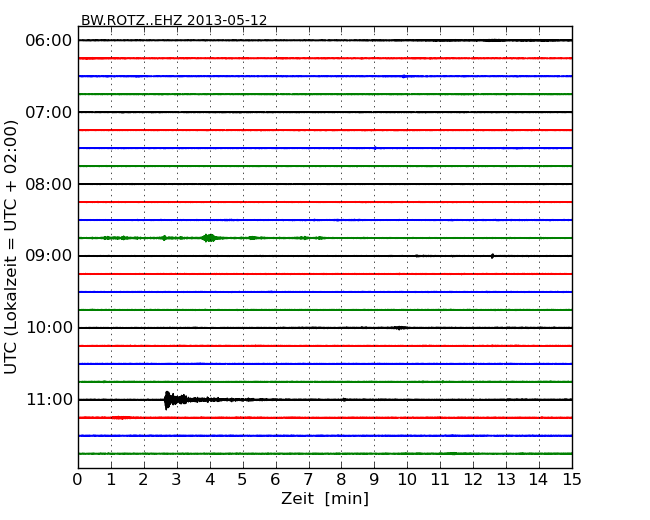Click the x-axis tick label 8
650x520 pixels.
[x=341, y=480]
